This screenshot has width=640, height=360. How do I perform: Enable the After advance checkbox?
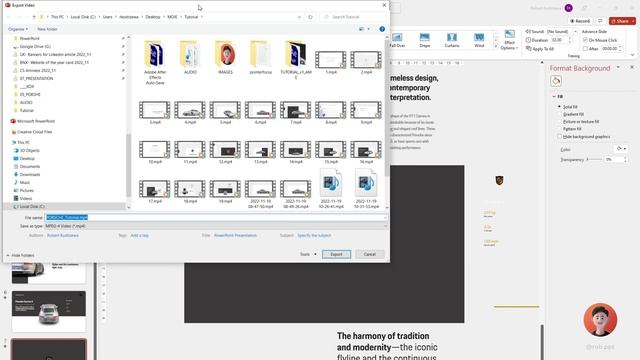(x=585, y=49)
